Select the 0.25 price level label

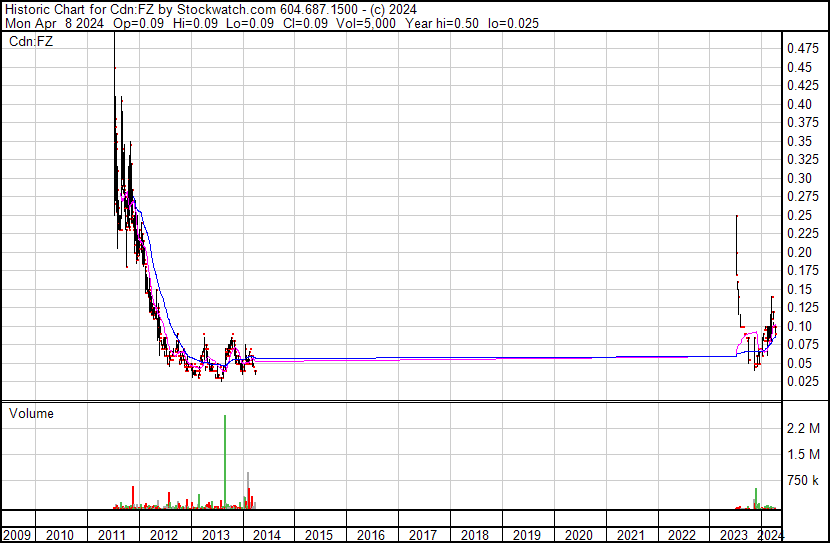(x=799, y=215)
